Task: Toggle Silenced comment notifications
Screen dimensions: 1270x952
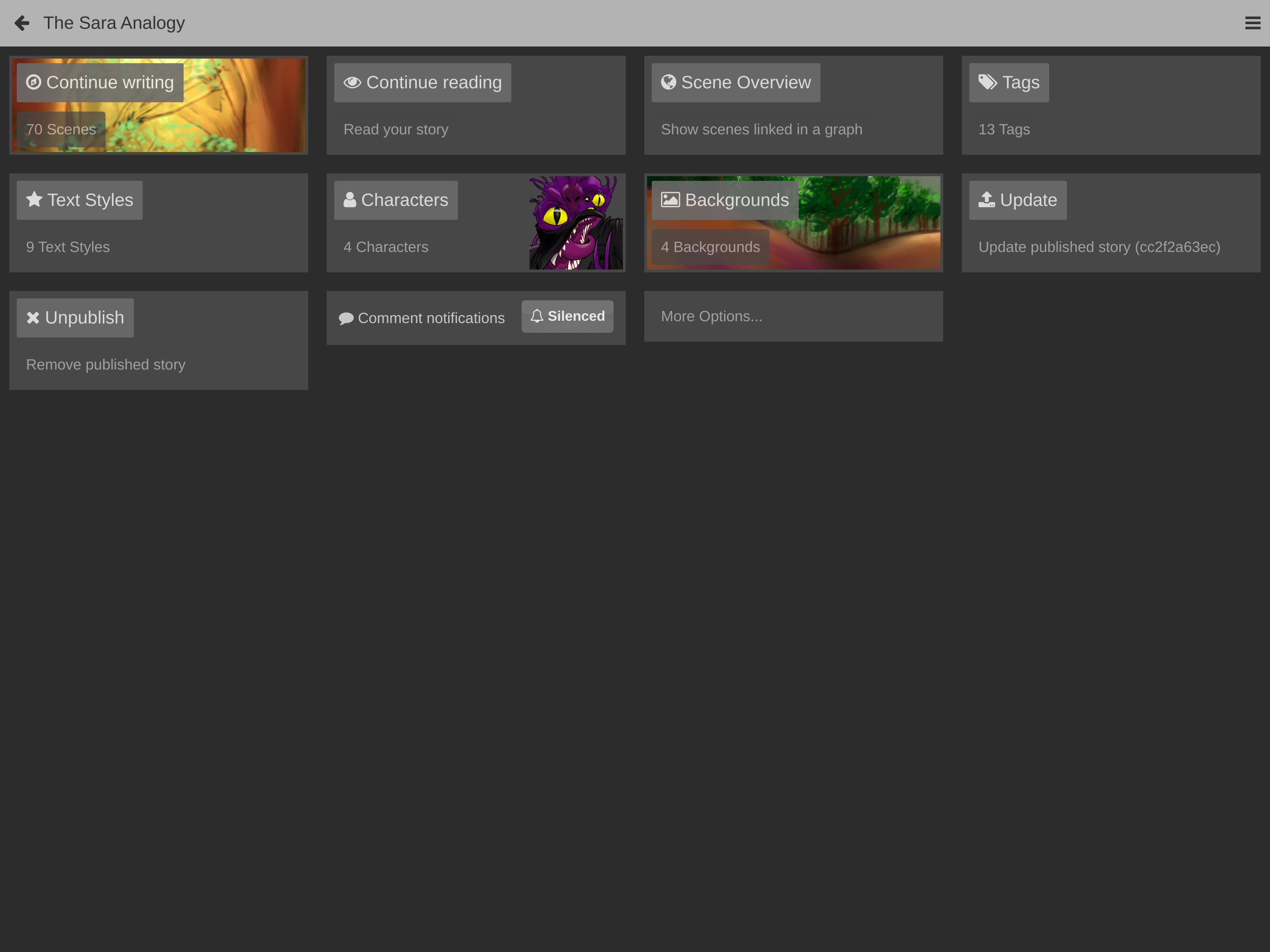Action: click(567, 317)
